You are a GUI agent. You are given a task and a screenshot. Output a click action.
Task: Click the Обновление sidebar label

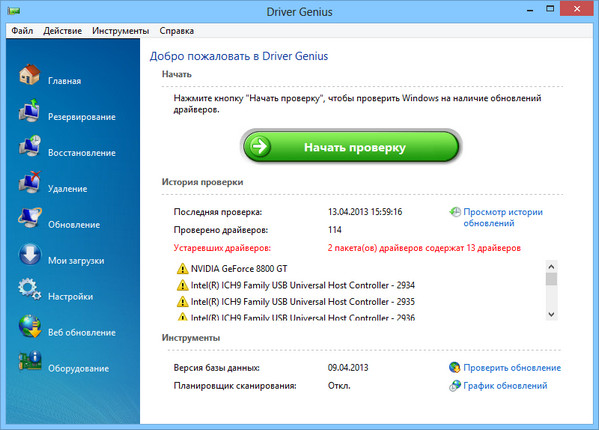[74, 225]
